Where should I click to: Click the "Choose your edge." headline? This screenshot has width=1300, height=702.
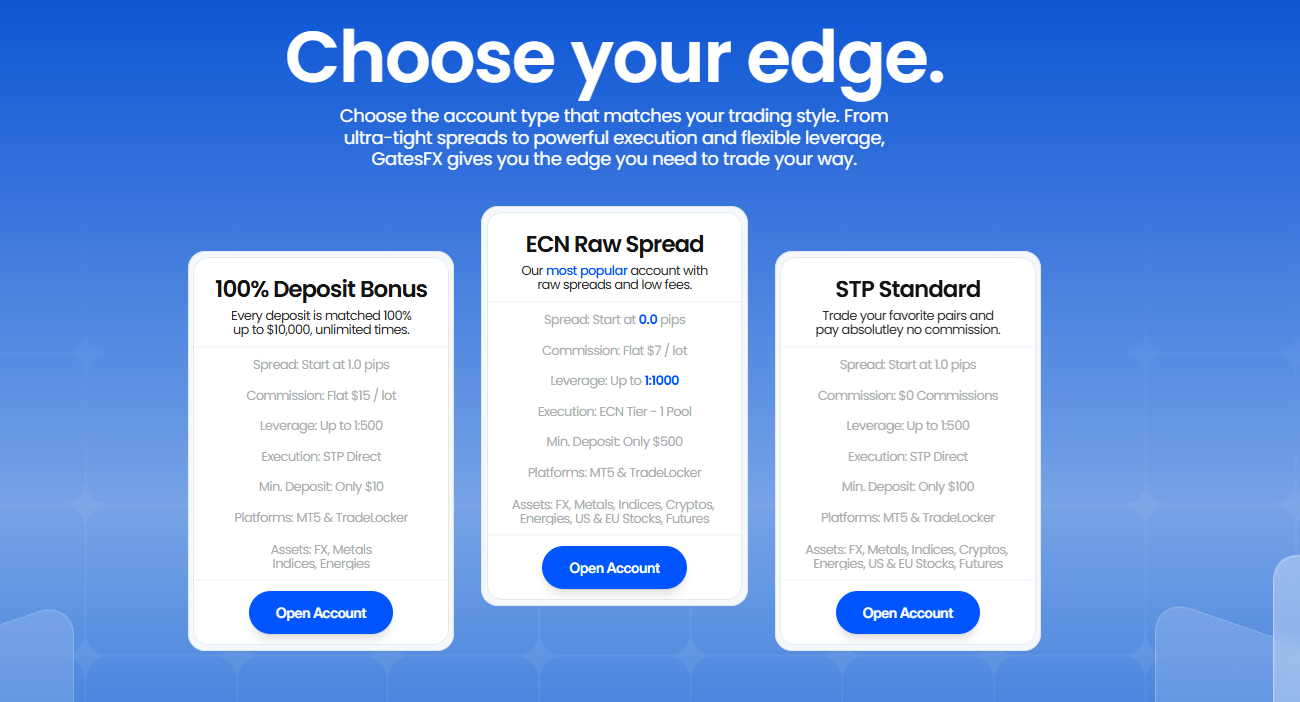pyautogui.click(x=614, y=57)
